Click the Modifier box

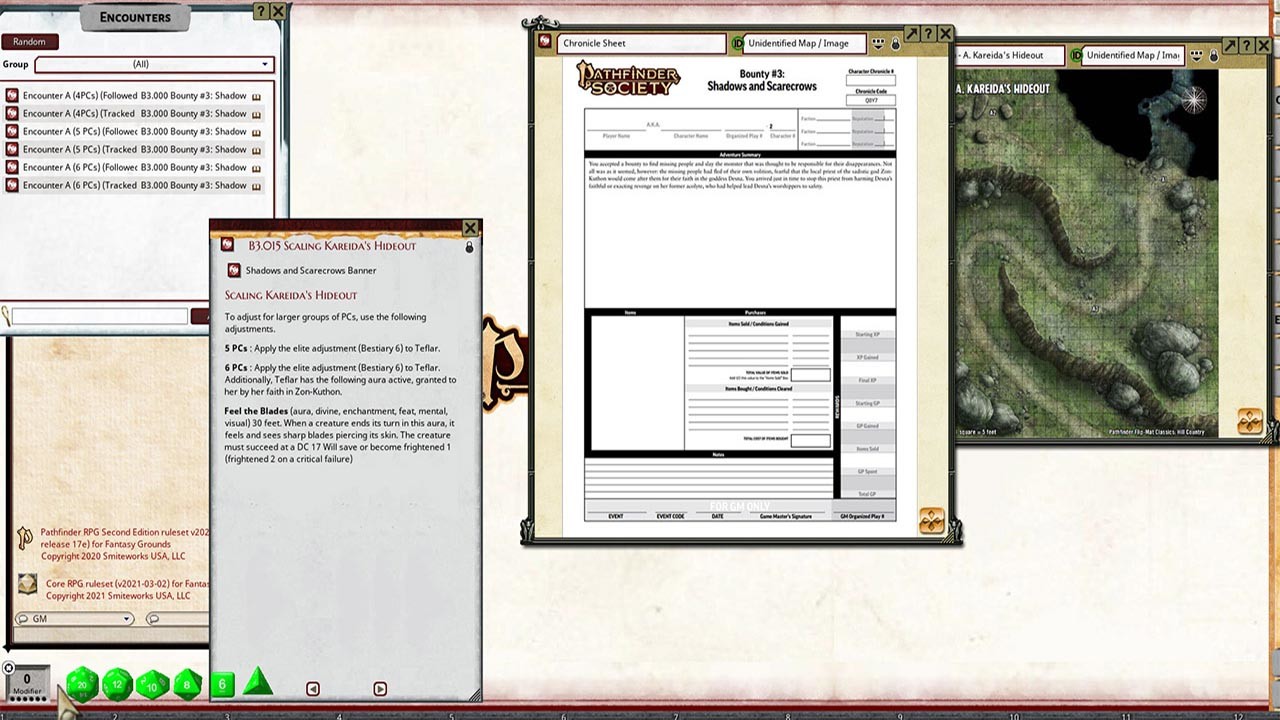(27, 682)
